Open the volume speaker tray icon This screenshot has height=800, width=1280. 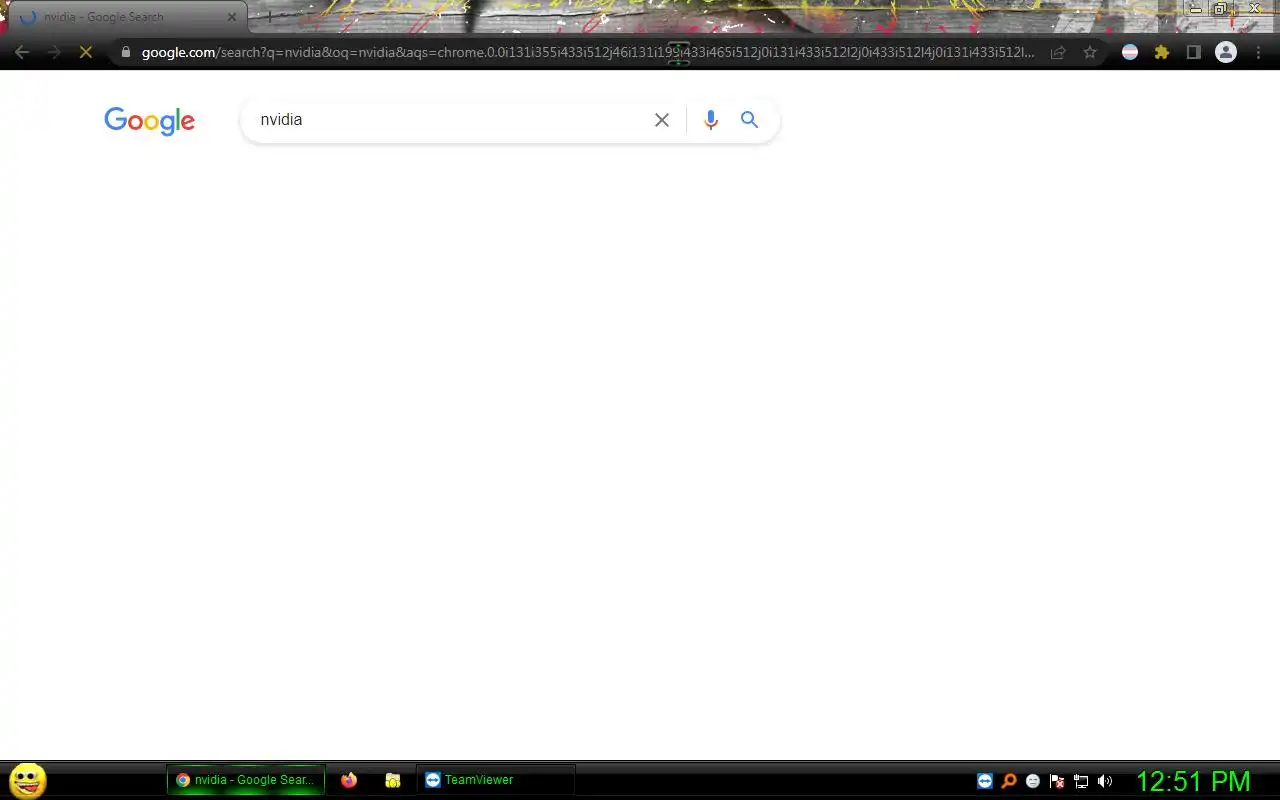[x=1105, y=781]
